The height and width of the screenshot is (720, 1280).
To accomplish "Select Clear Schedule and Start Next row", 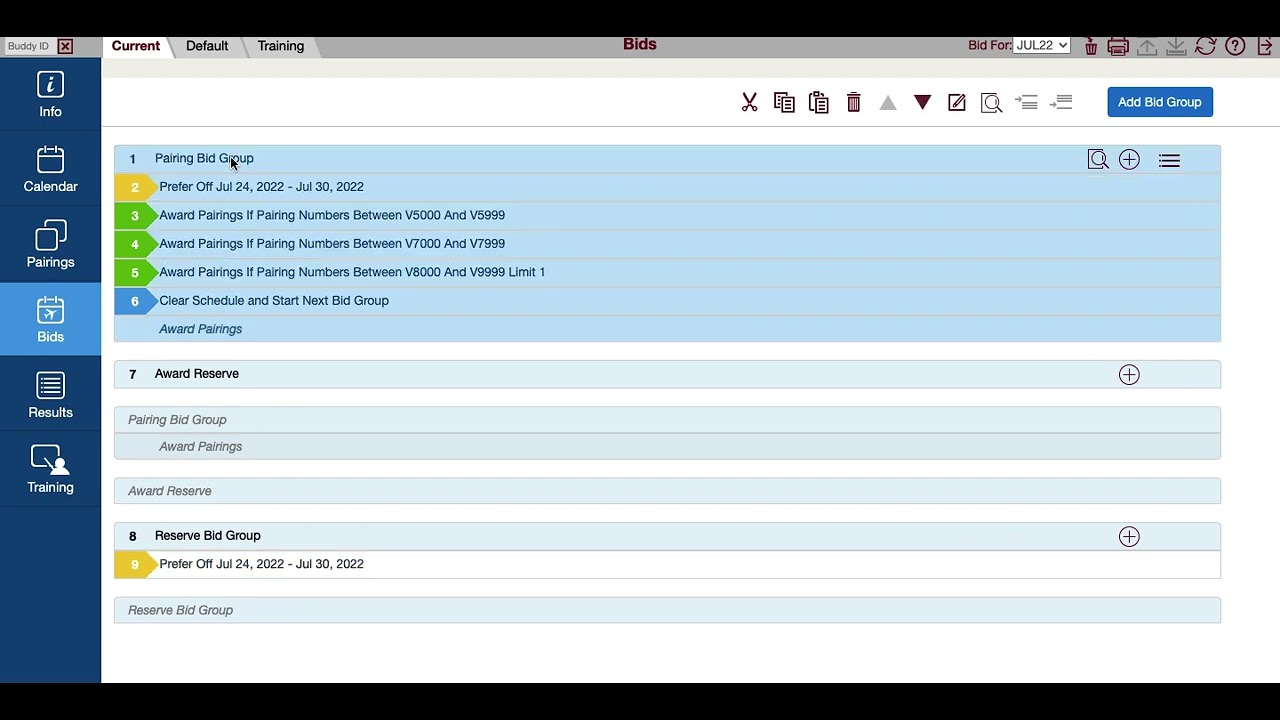I will (x=667, y=301).
